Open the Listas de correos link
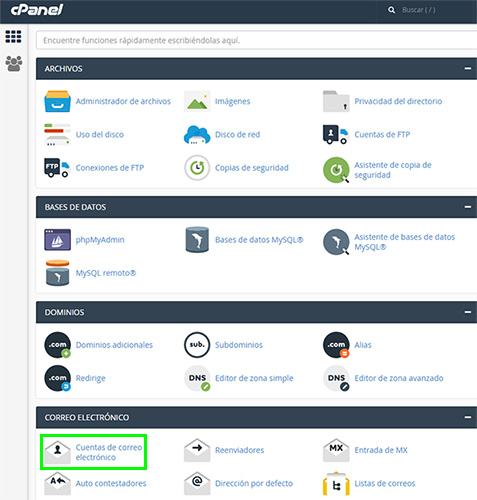 (385, 483)
